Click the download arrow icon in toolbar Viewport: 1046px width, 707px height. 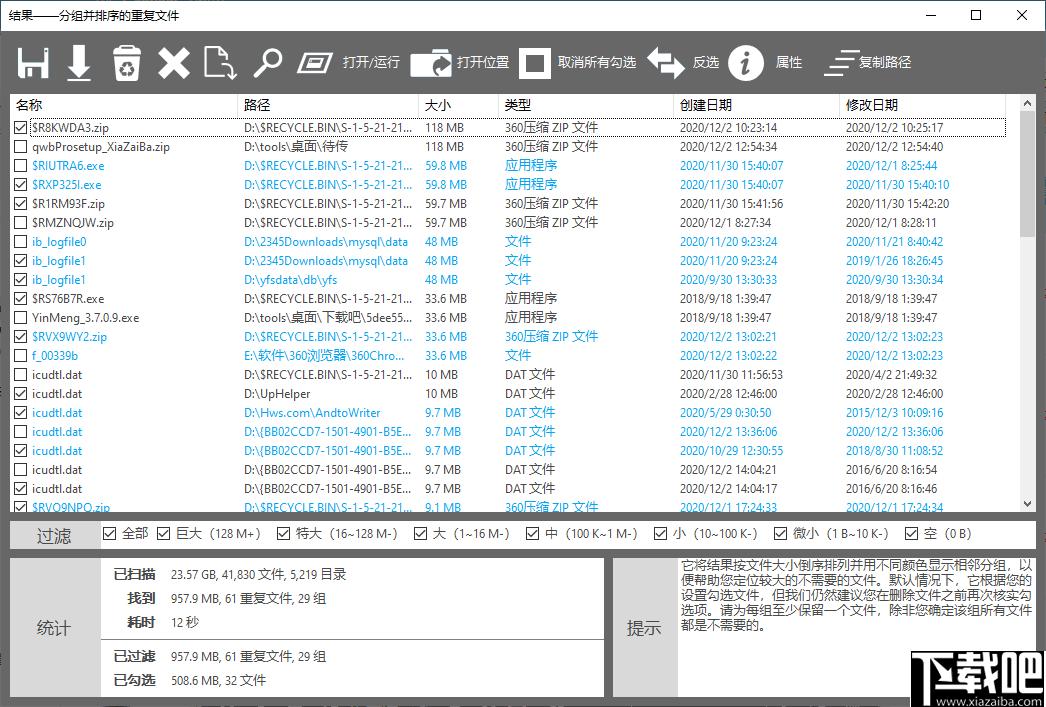point(79,63)
